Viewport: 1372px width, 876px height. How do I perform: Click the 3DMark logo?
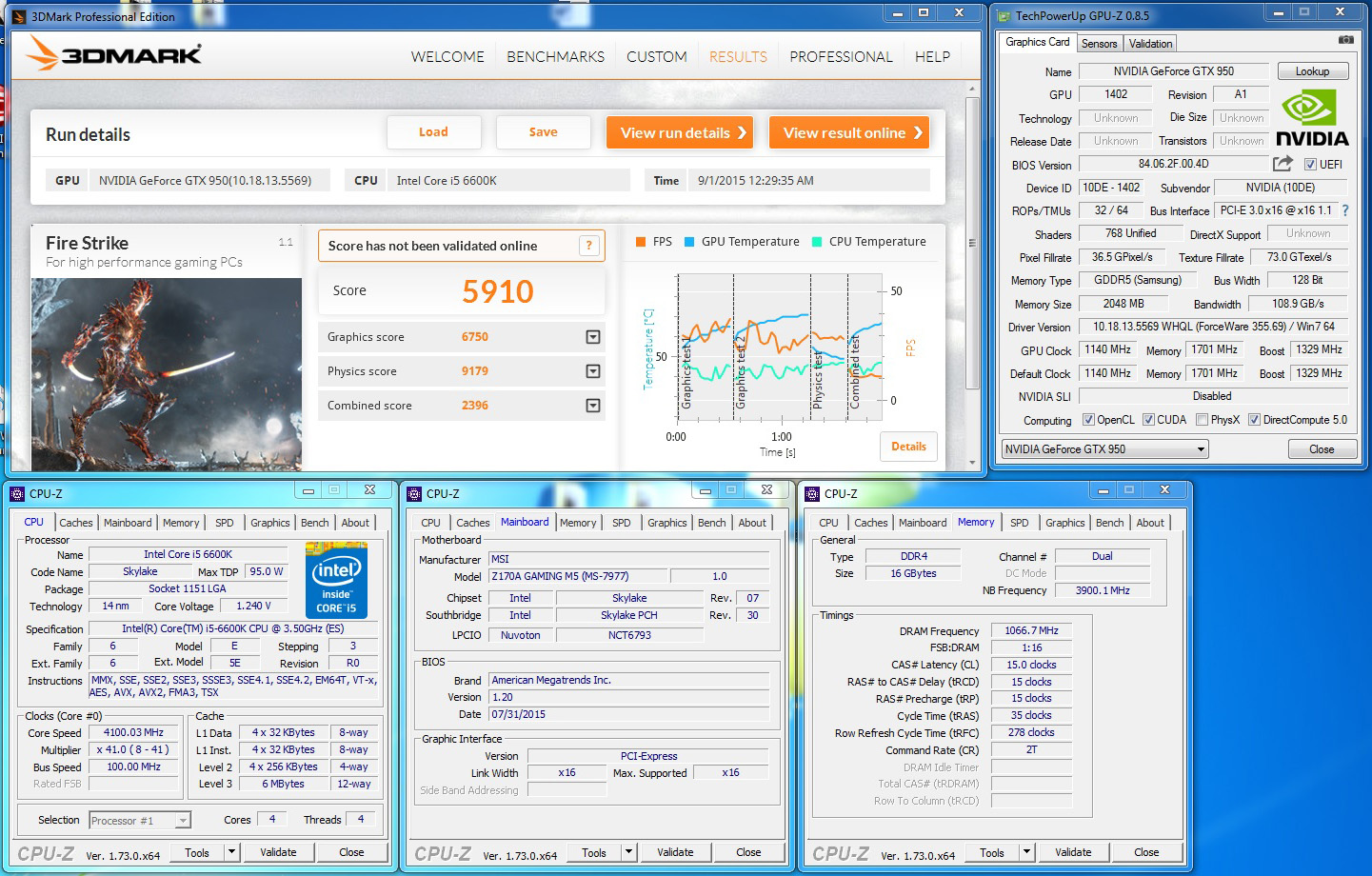114,54
